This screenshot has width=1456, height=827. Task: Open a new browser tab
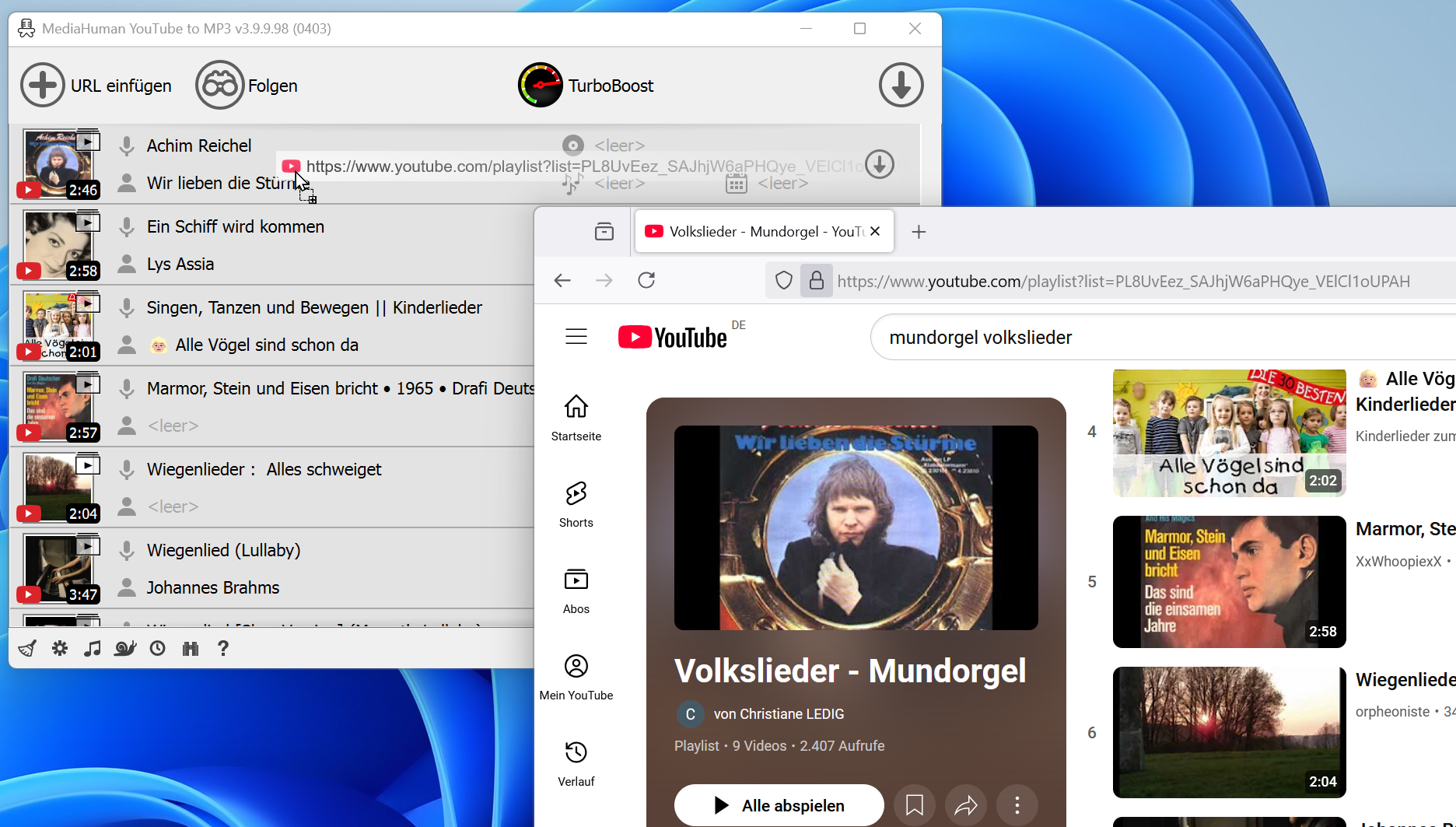click(x=919, y=232)
